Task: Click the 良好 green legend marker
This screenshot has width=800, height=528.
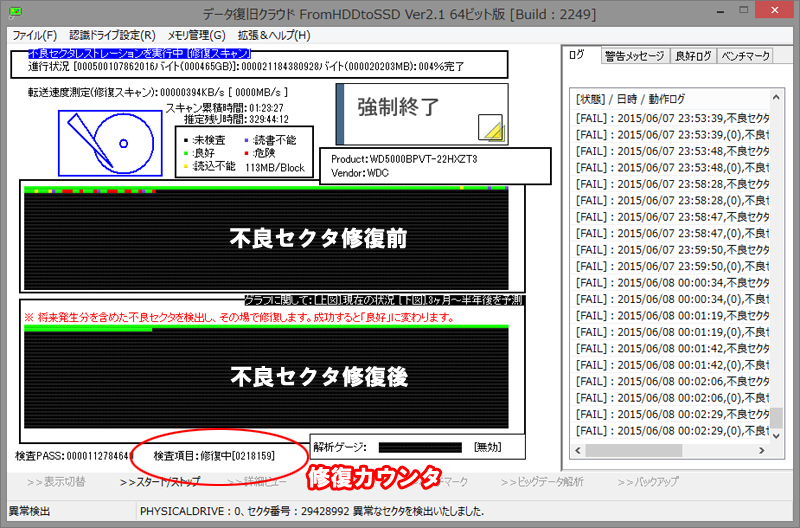Action: [186, 153]
